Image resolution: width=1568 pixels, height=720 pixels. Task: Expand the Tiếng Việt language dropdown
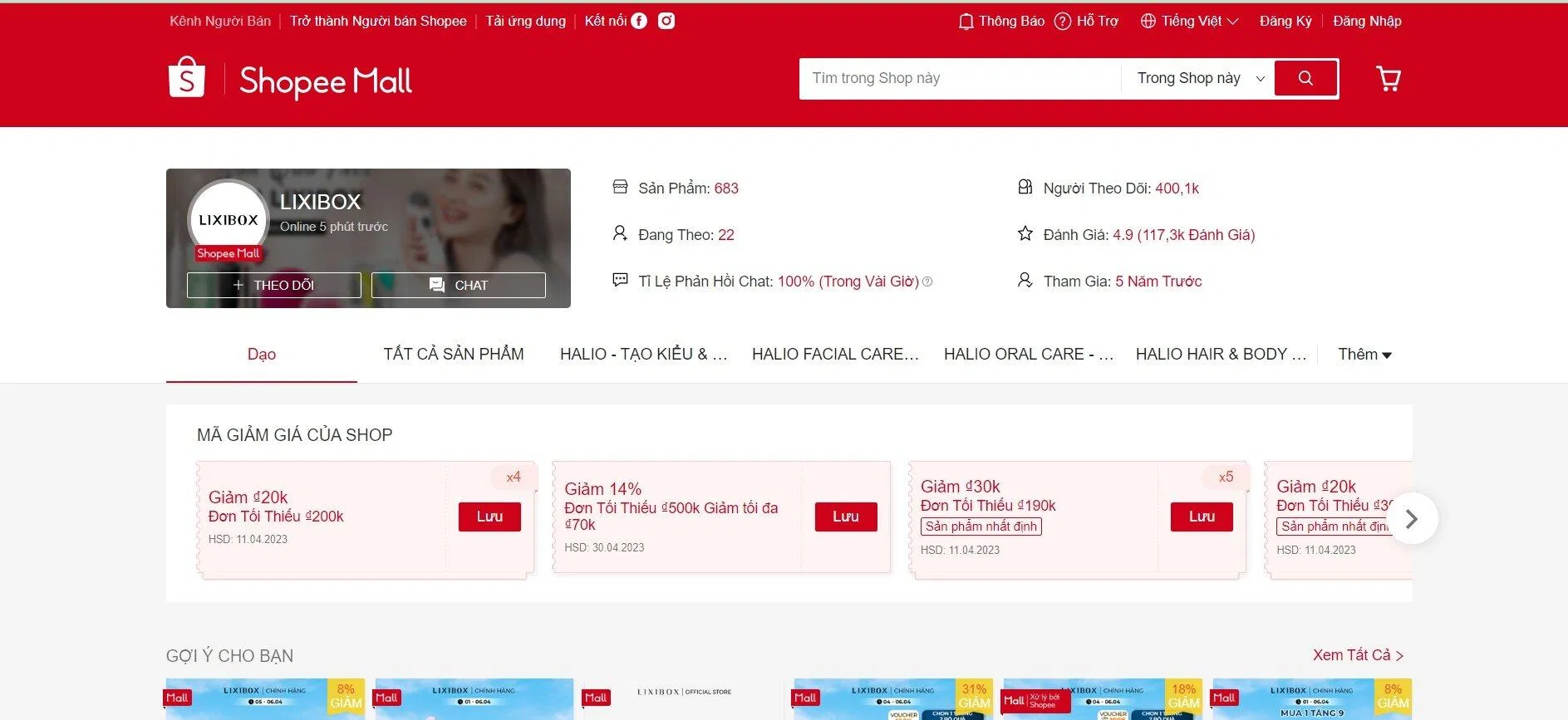pyautogui.click(x=1189, y=21)
